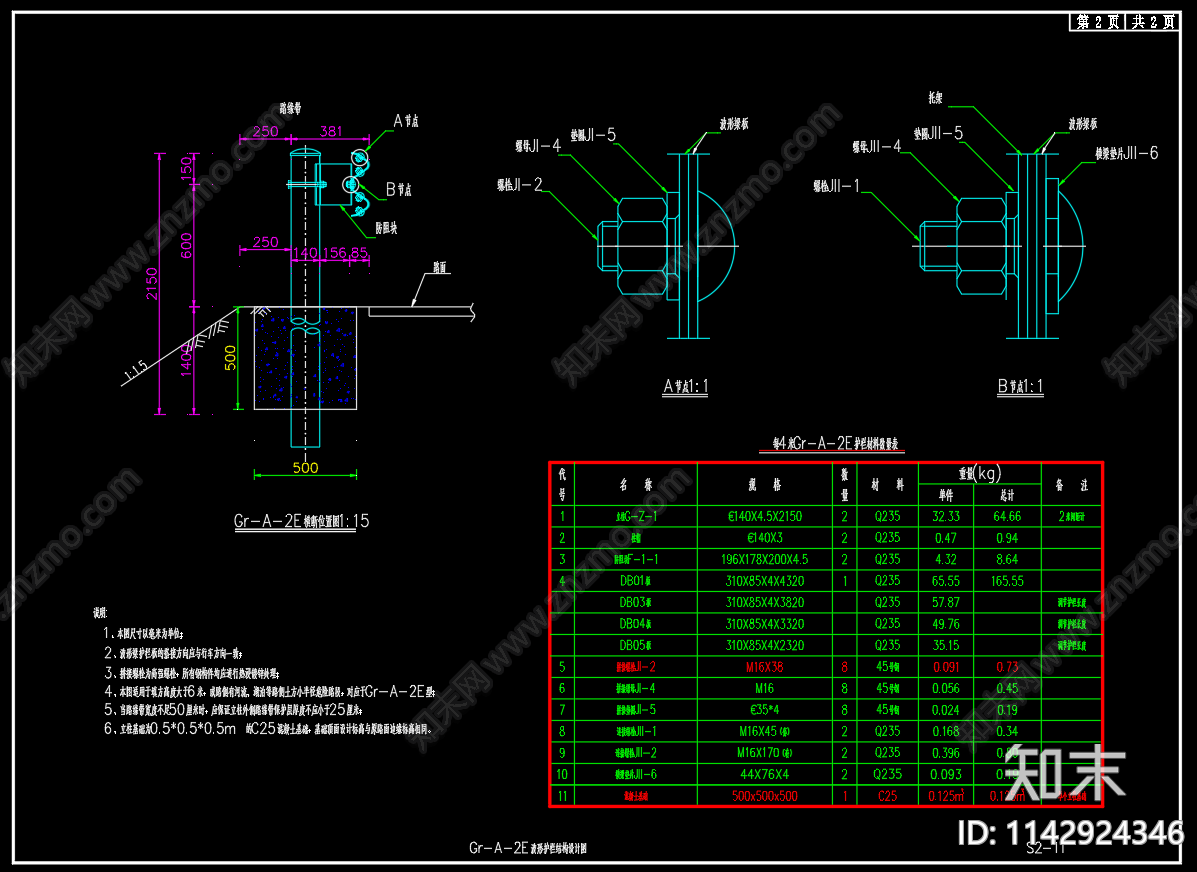The width and height of the screenshot is (1197, 872).
Task: Click the JIII-6 washer label in B detail
Action: click(1127, 153)
